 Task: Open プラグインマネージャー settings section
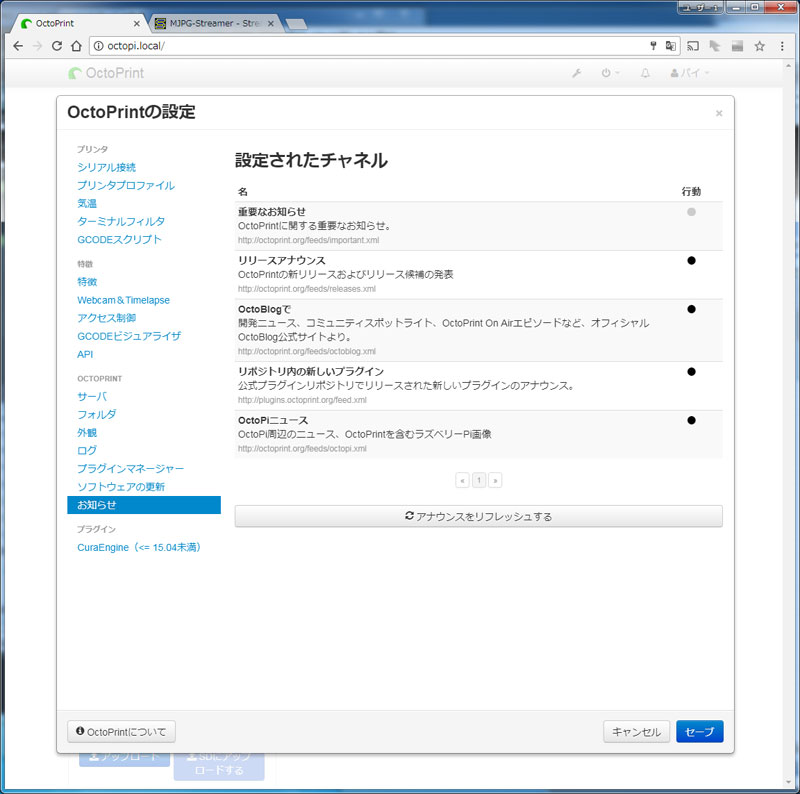(x=131, y=468)
